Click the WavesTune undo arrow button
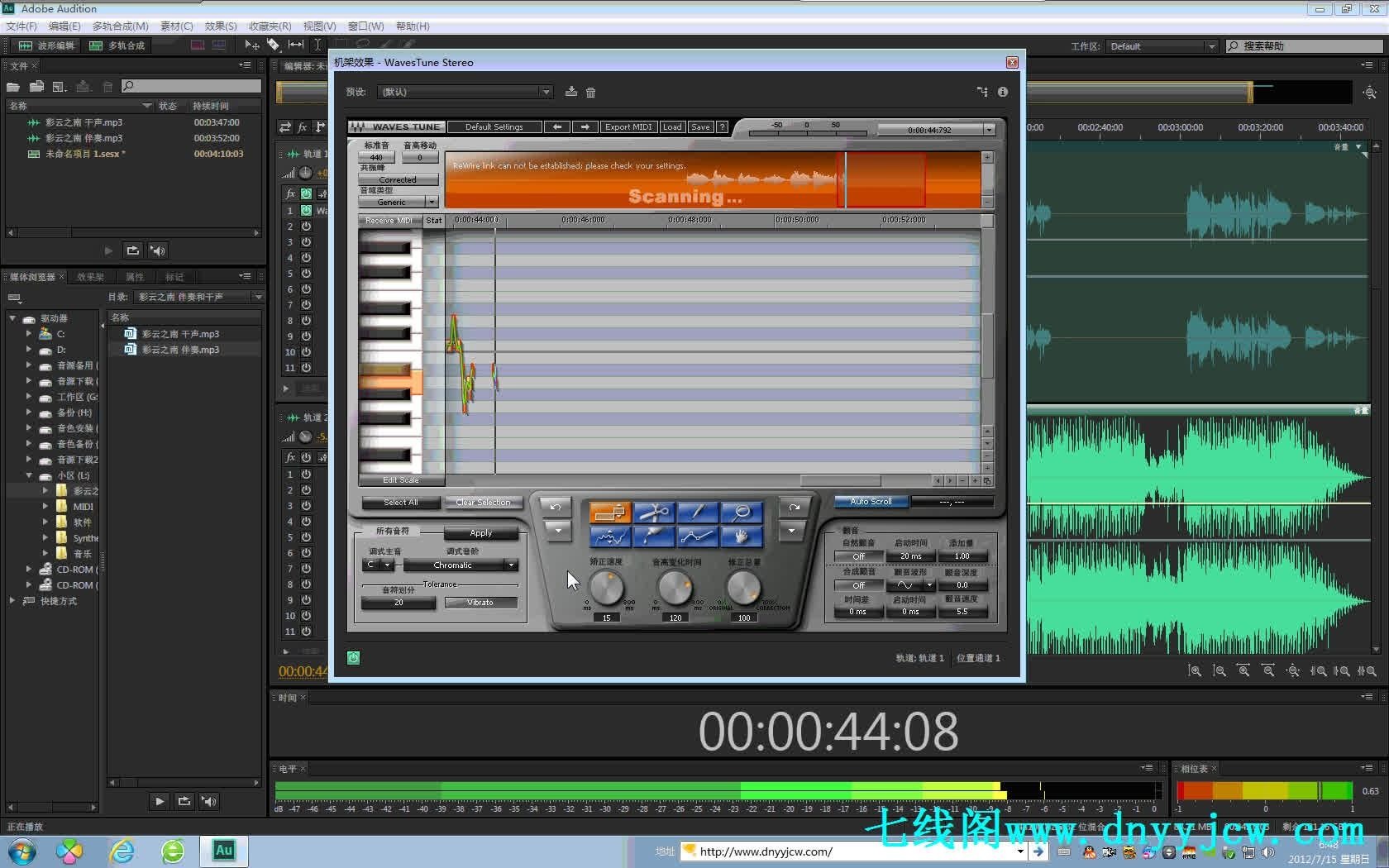The width and height of the screenshot is (1389, 868). [556, 507]
